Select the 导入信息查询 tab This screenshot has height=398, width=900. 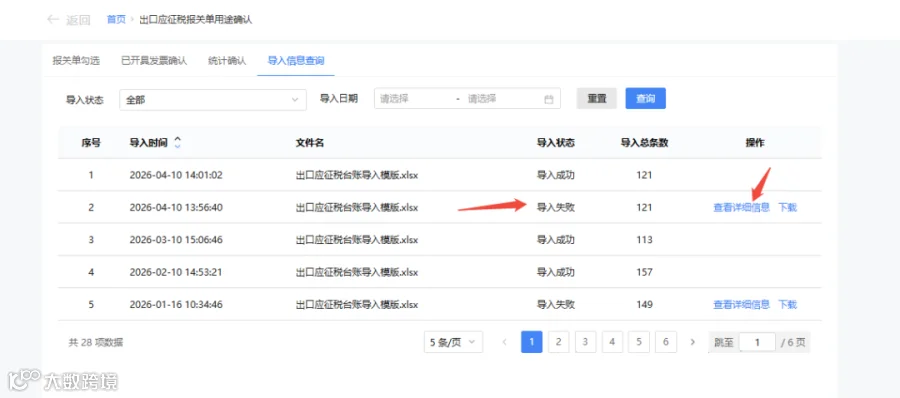[x=296, y=60]
